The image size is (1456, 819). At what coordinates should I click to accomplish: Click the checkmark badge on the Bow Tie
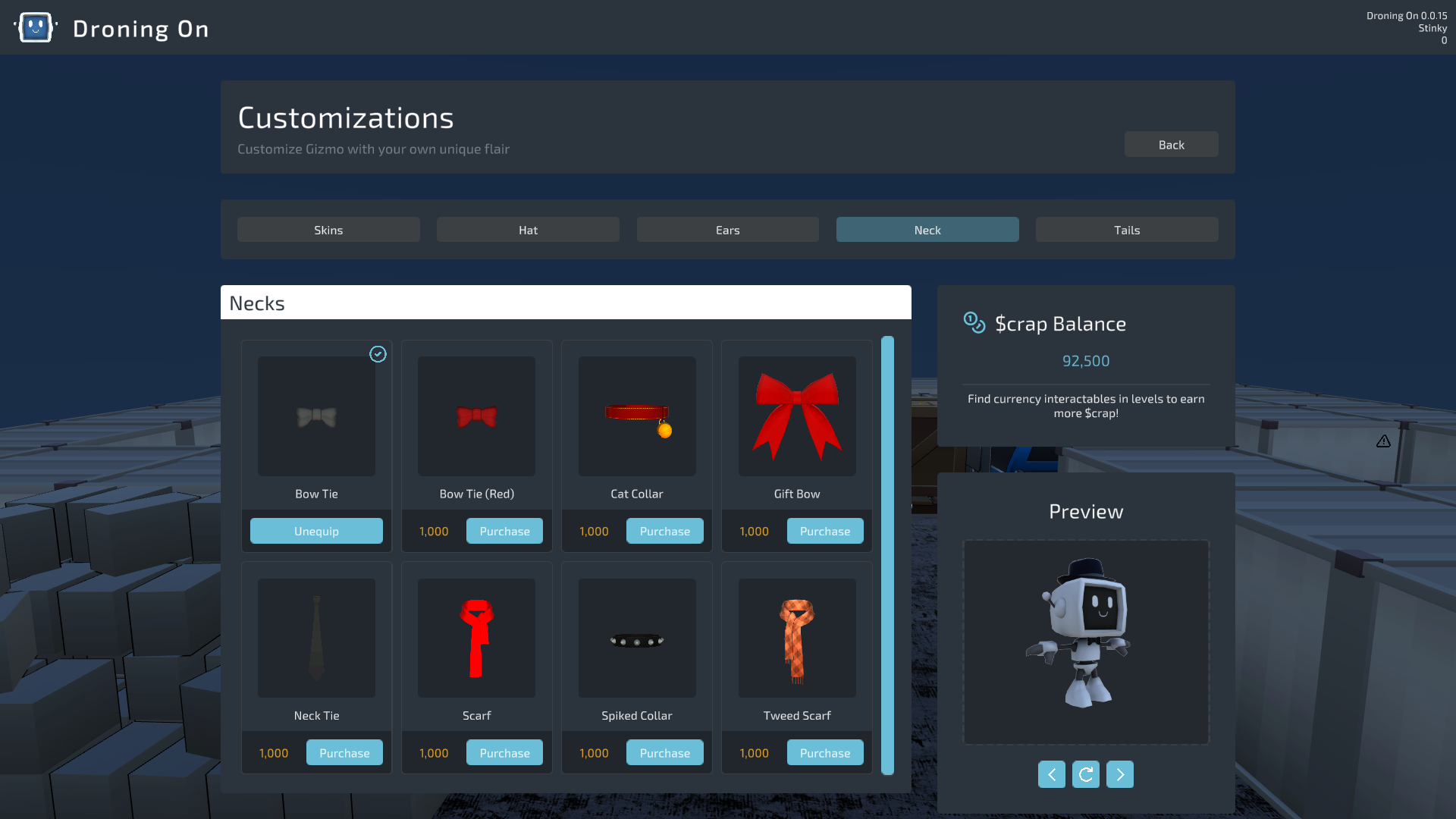point(378,353)
